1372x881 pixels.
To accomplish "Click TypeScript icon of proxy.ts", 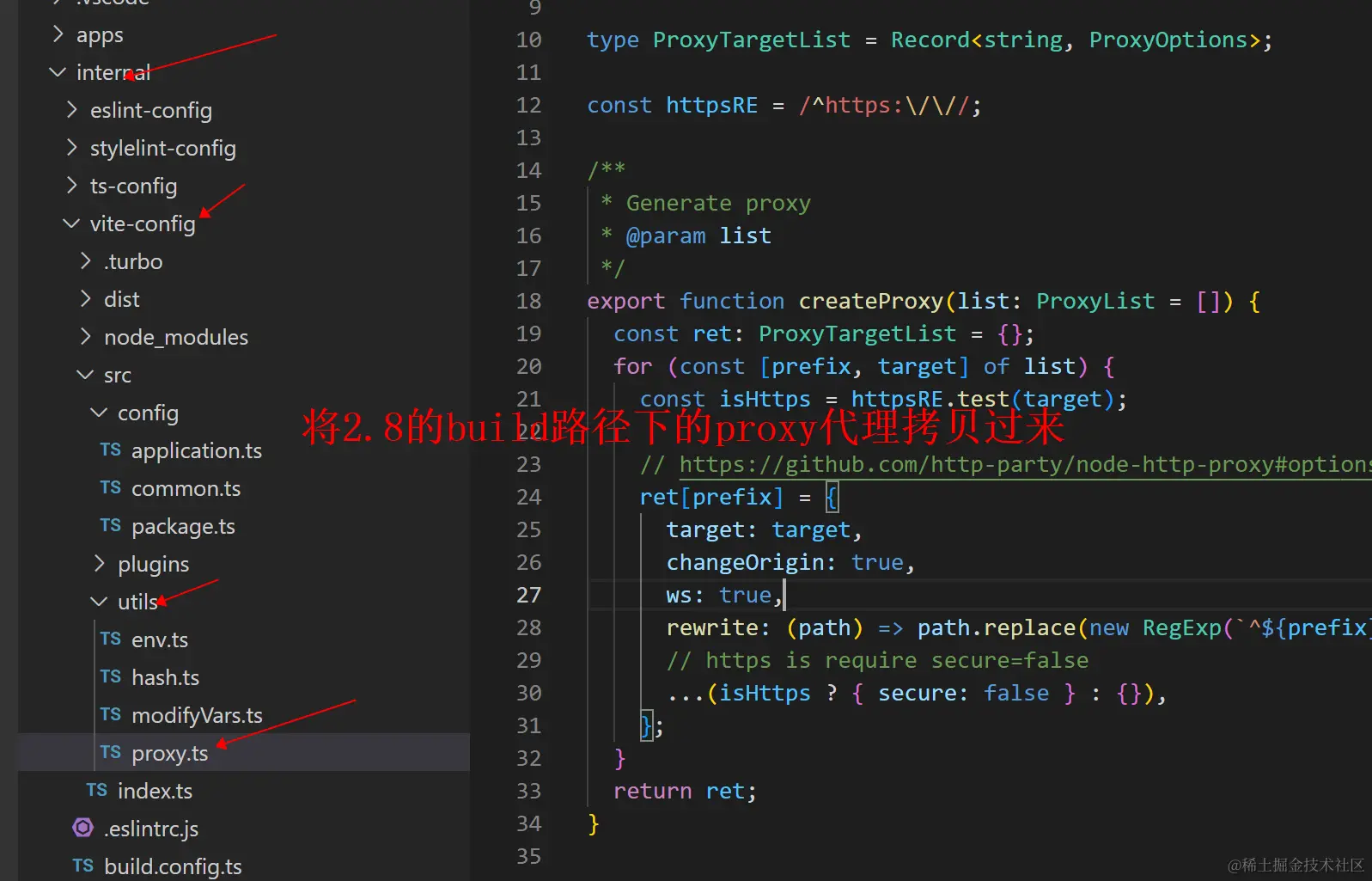I will click(110, 752).
